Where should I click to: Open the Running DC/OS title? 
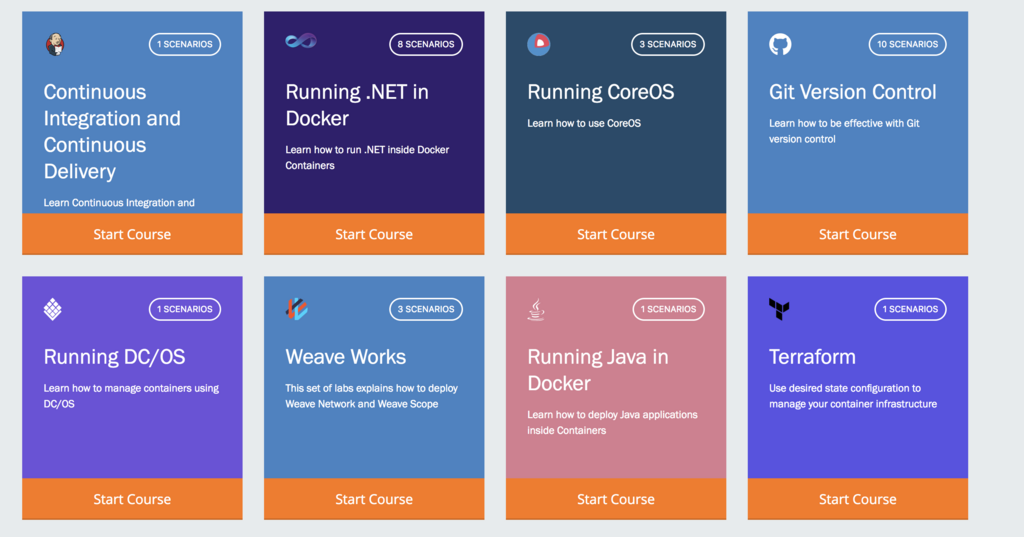point(114,357)
